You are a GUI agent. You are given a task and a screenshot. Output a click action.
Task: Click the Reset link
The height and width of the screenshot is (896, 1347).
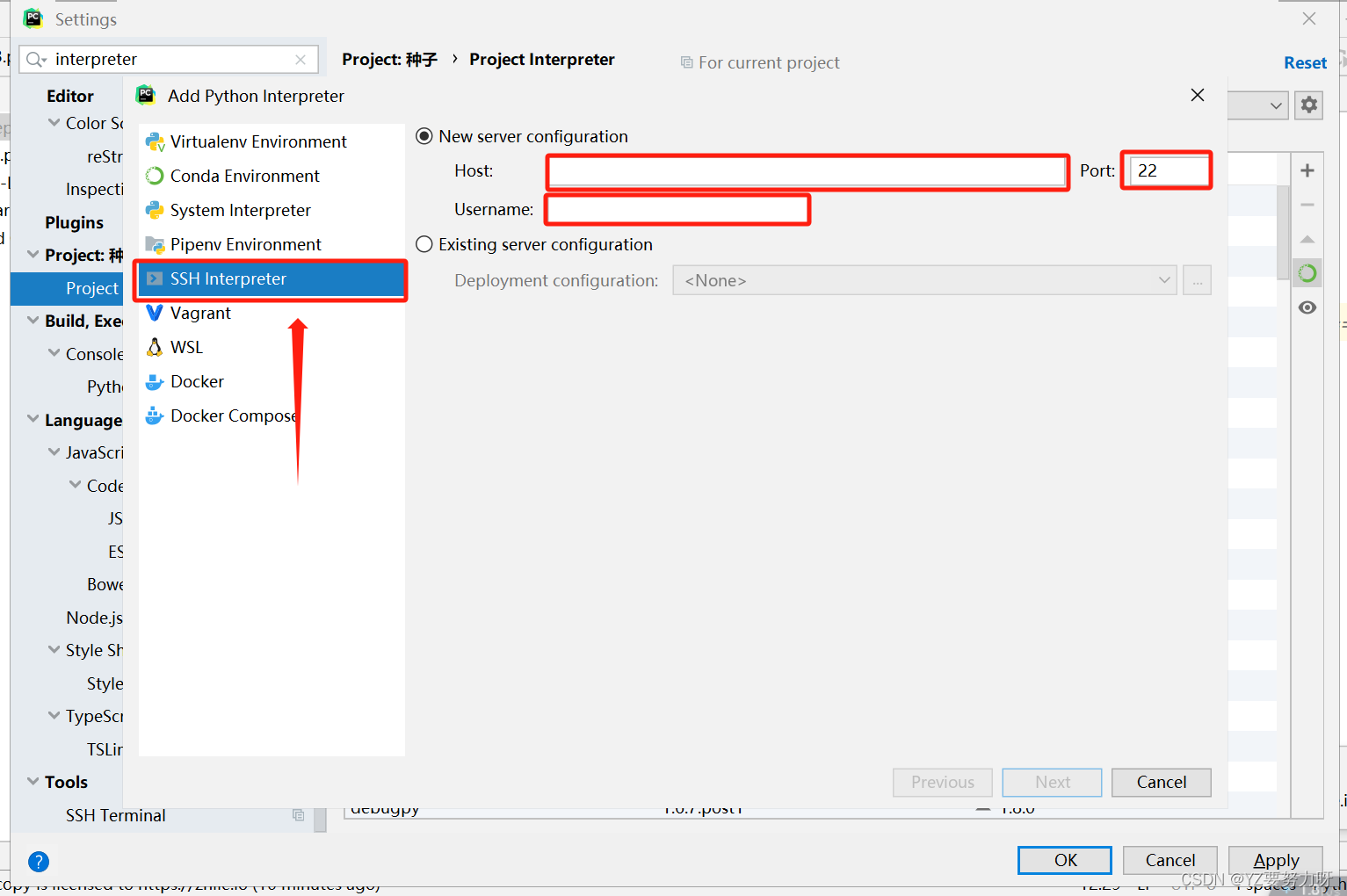coord(1305,62)
